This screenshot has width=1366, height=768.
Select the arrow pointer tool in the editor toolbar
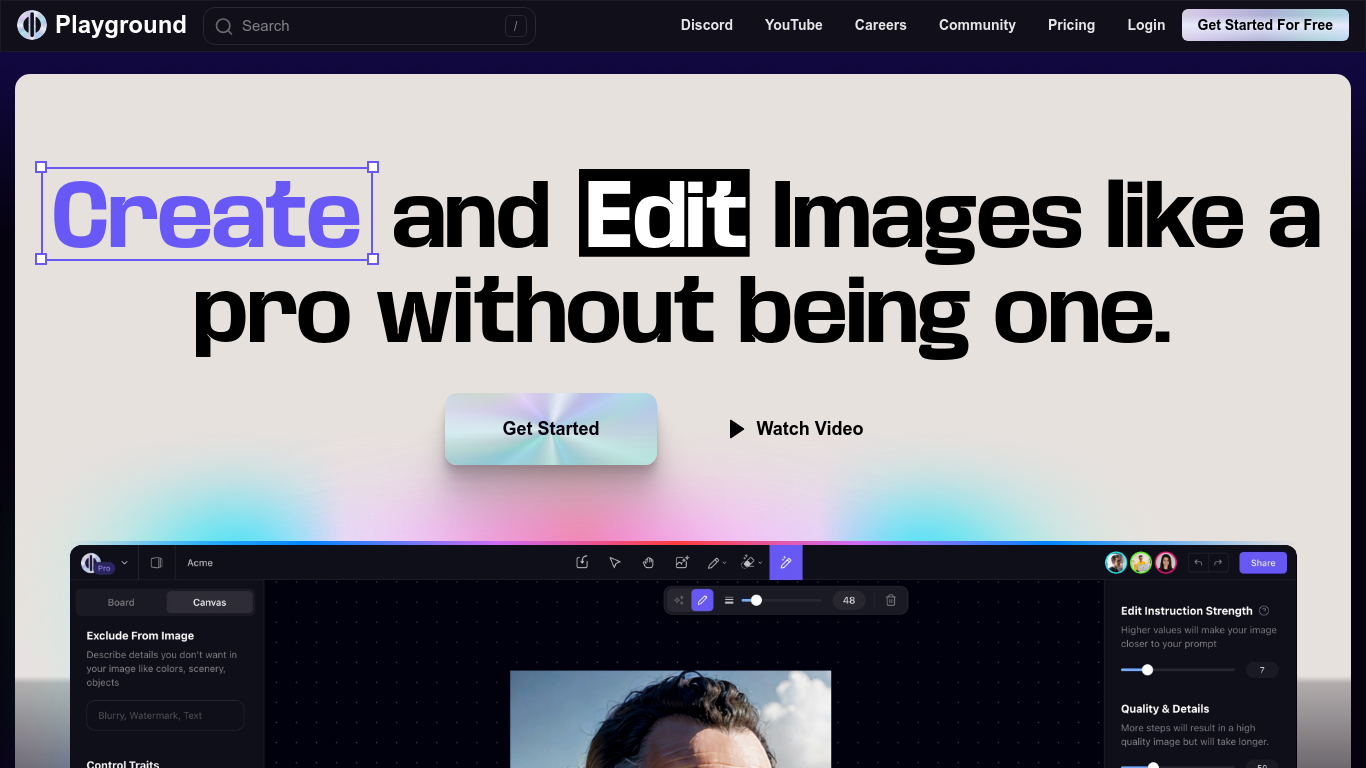point(615,563)
